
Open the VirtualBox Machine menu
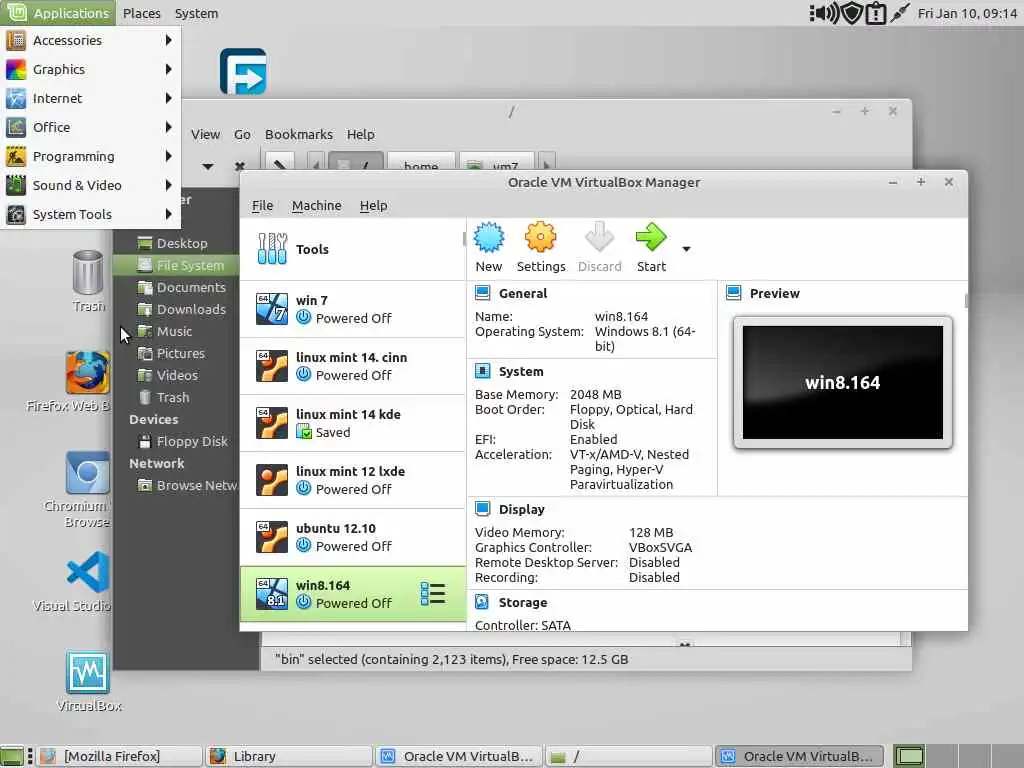pyautogui.click(x=316, y=205)
